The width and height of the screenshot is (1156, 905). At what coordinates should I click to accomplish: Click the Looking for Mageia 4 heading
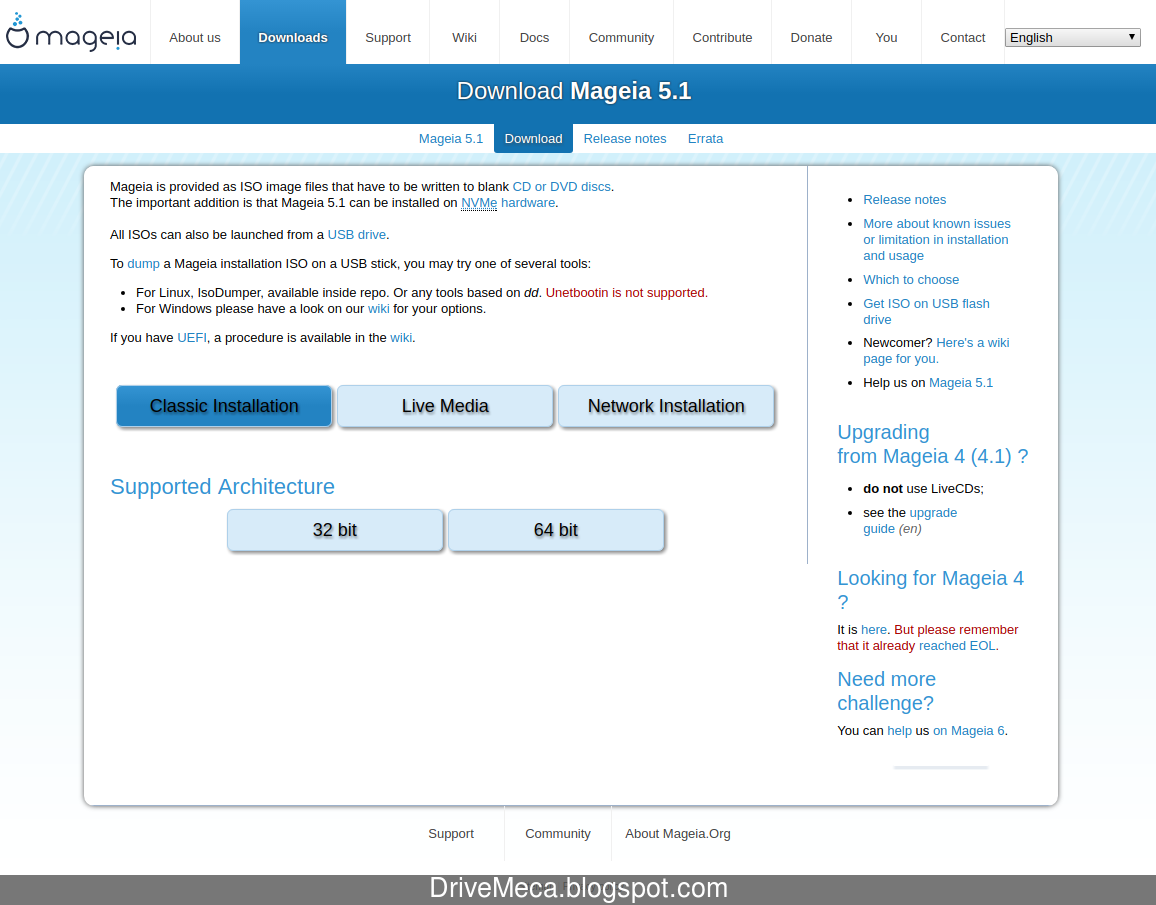pos(930,590)
